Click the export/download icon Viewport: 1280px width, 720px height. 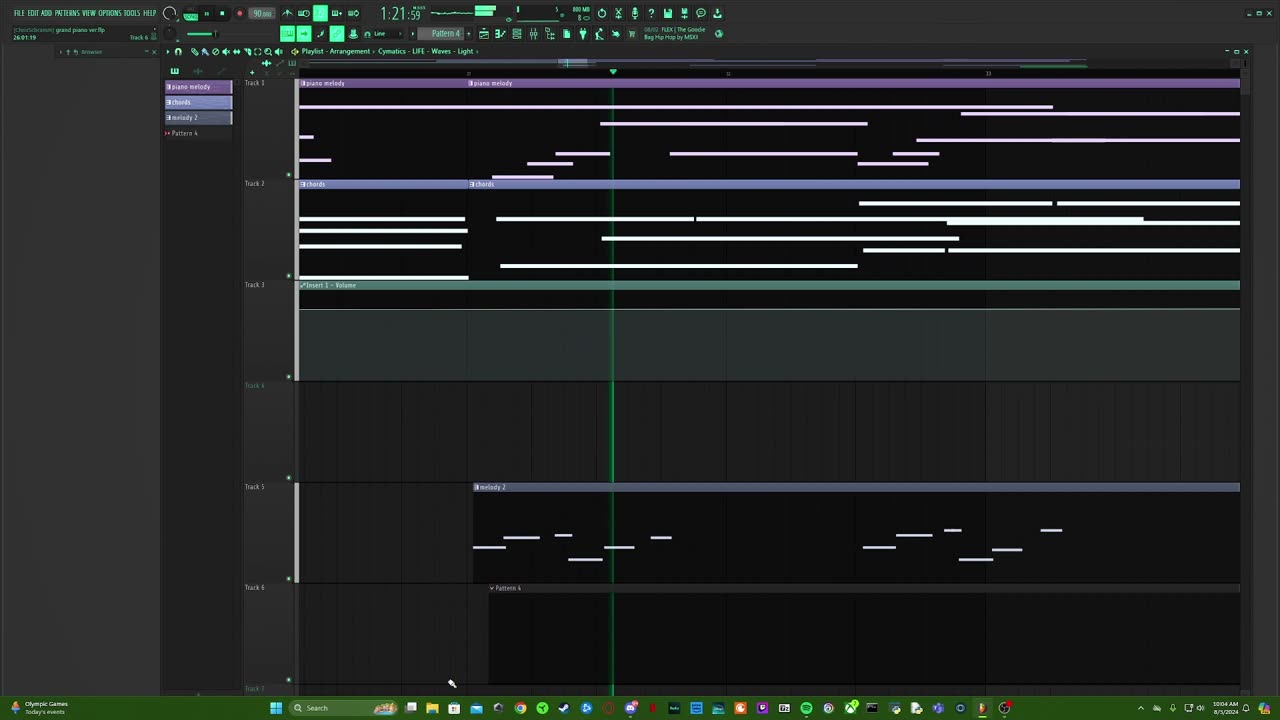tap(717, 13)
